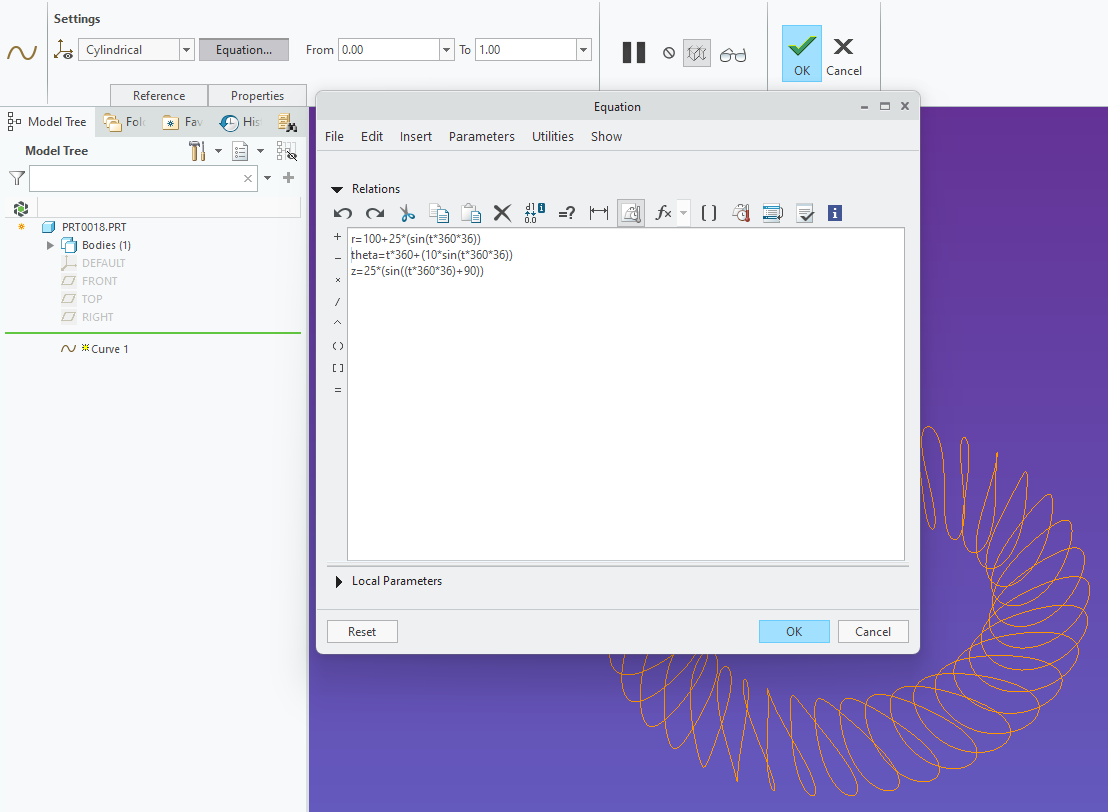Open the information icon in relations toolbar
The image size is (1108, 812).
(x=834, y=212)
